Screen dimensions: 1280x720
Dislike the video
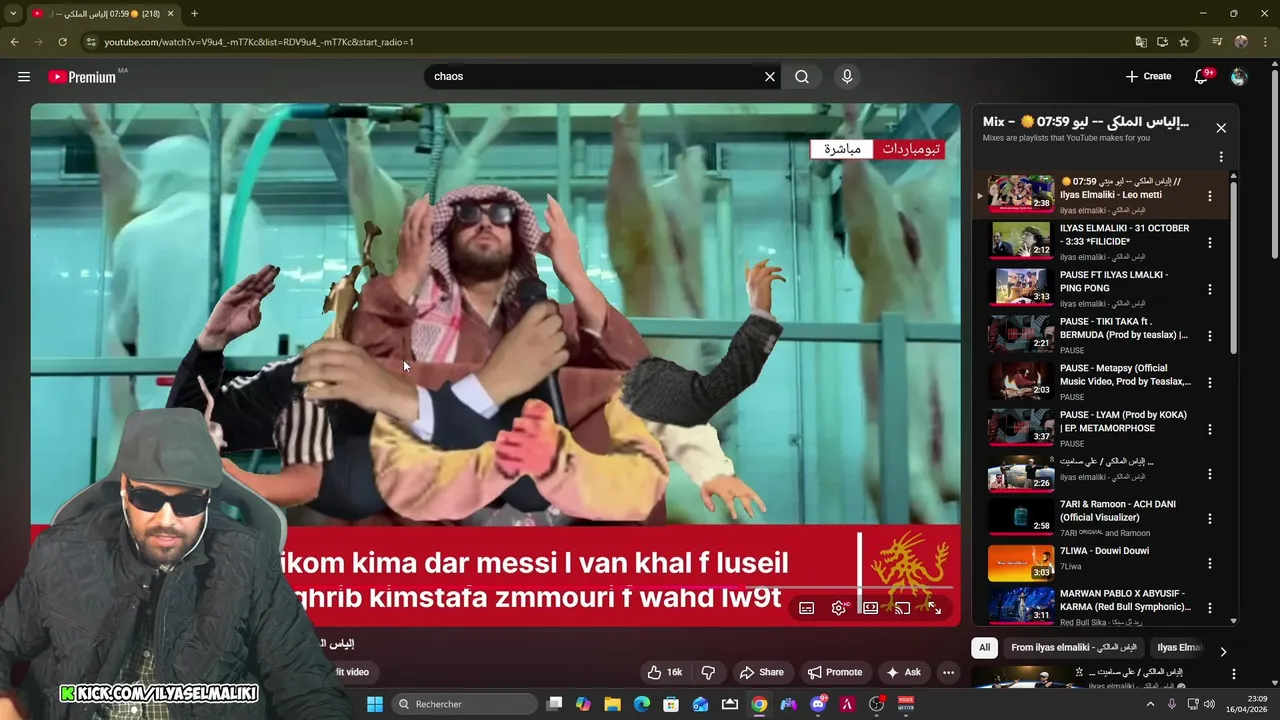pos(708,672)
